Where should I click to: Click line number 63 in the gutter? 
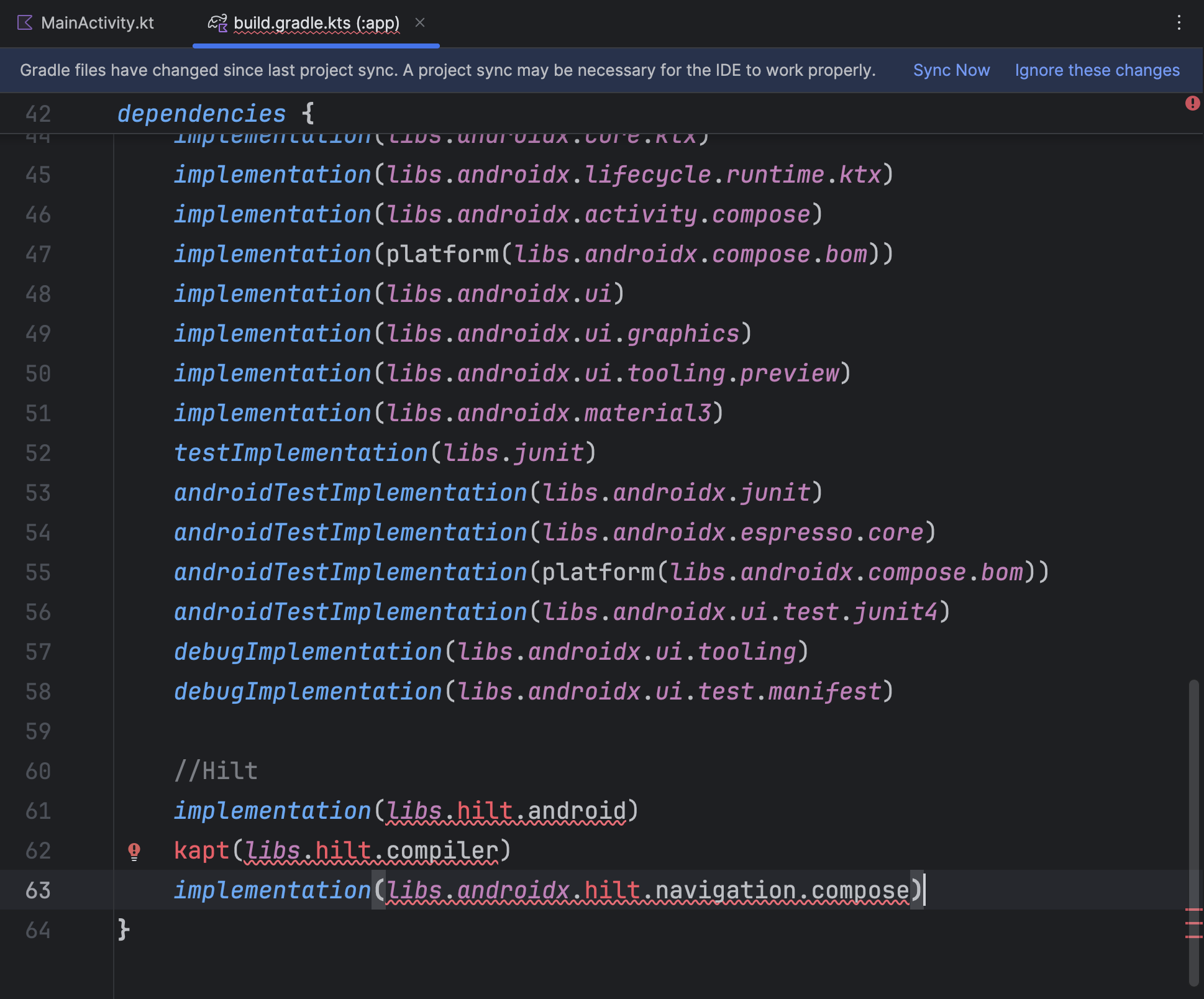(x=38, y=890)
